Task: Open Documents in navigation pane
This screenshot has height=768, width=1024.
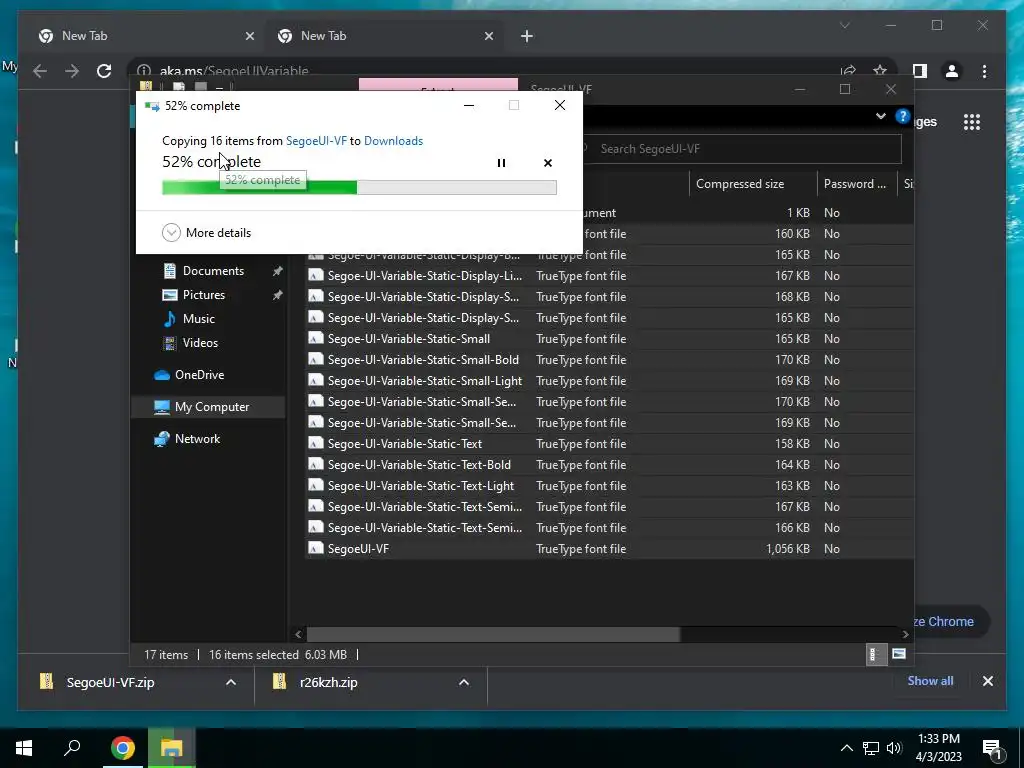Action: [213, 270]
